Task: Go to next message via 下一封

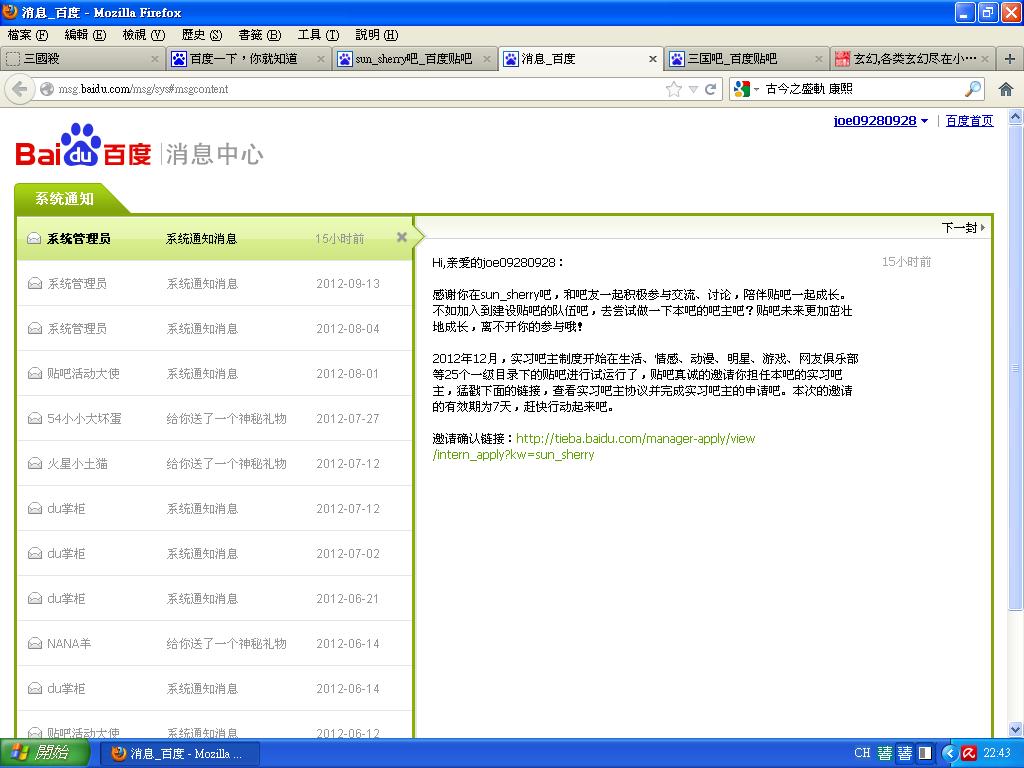Action: pyautogui.click(x=963, y=227)
